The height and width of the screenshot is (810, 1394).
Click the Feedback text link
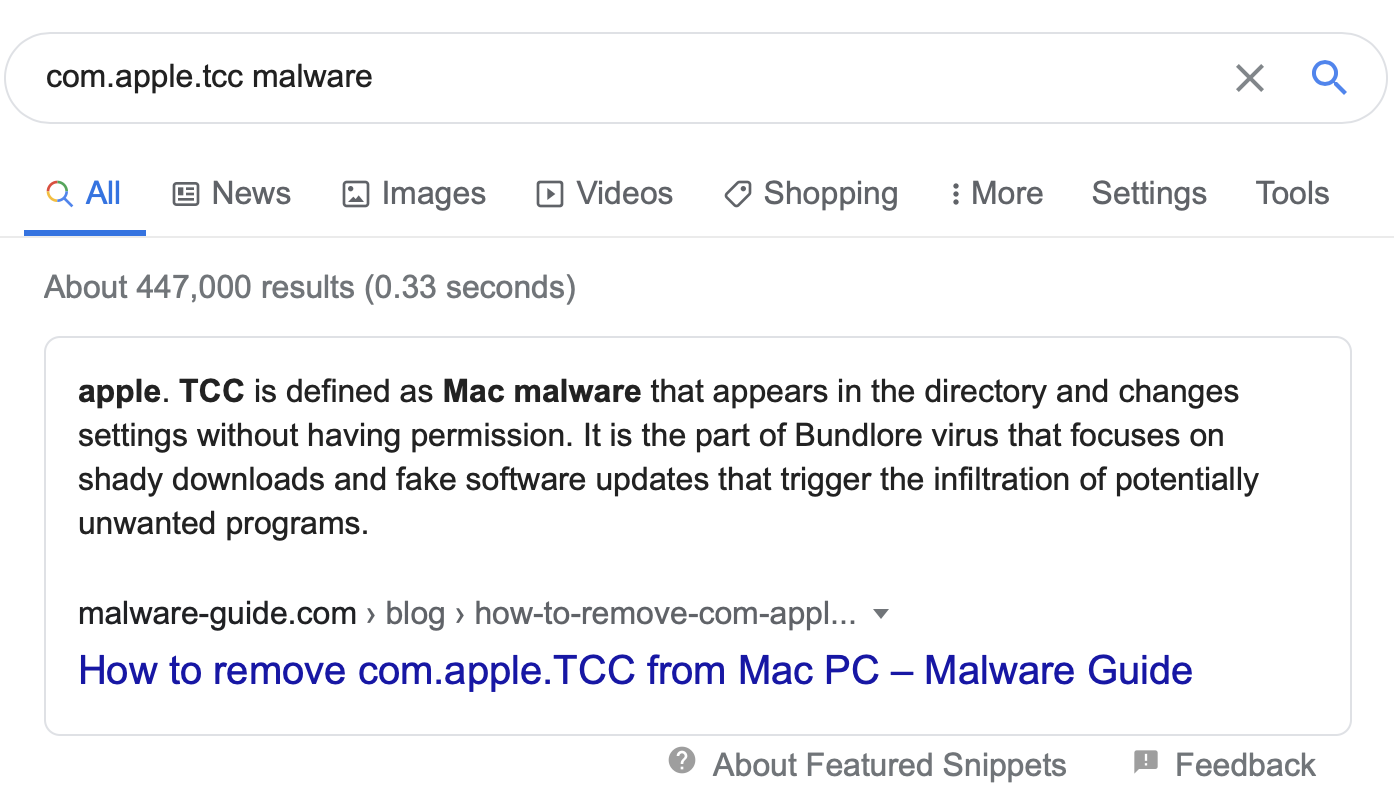(x=1245, y=765)
